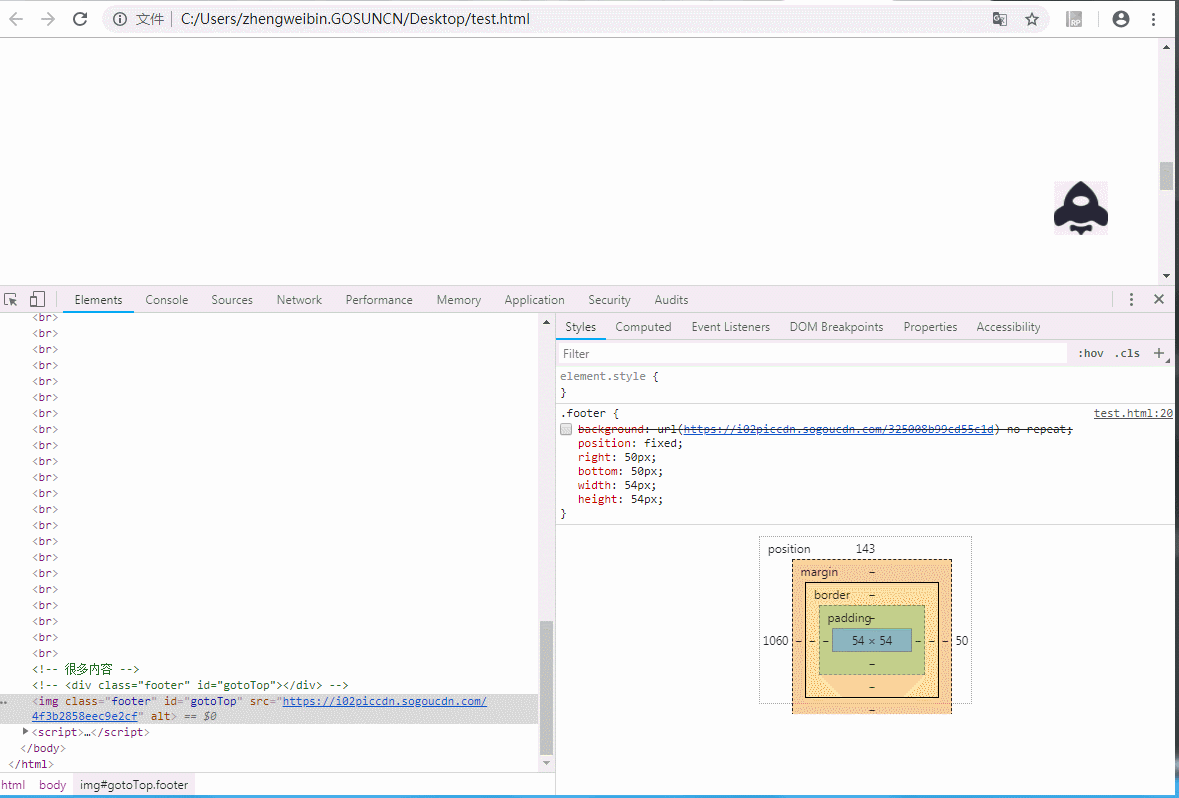Open the RP browser extension

[x=1074, y=20]
